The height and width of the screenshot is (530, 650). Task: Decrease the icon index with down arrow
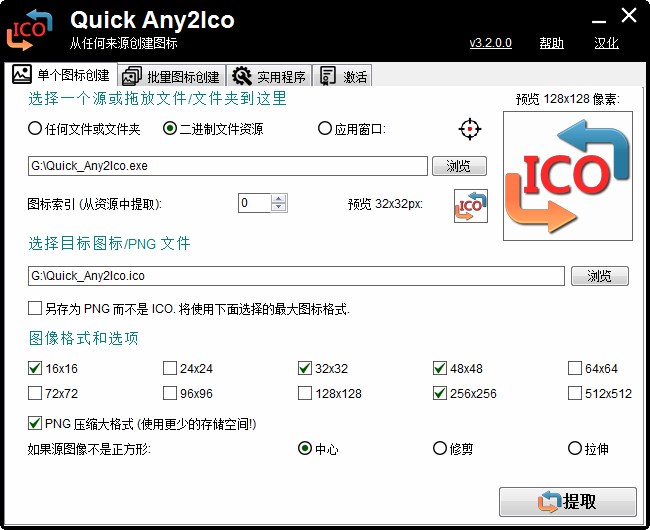click(x=279, y=208)
